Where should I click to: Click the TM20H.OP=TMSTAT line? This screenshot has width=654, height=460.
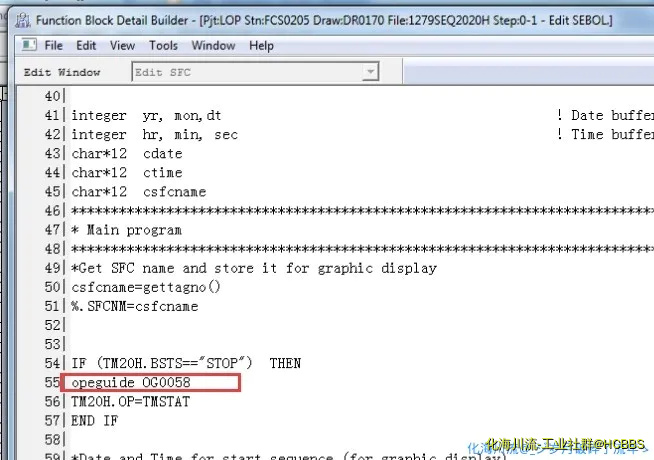(130, 402)
